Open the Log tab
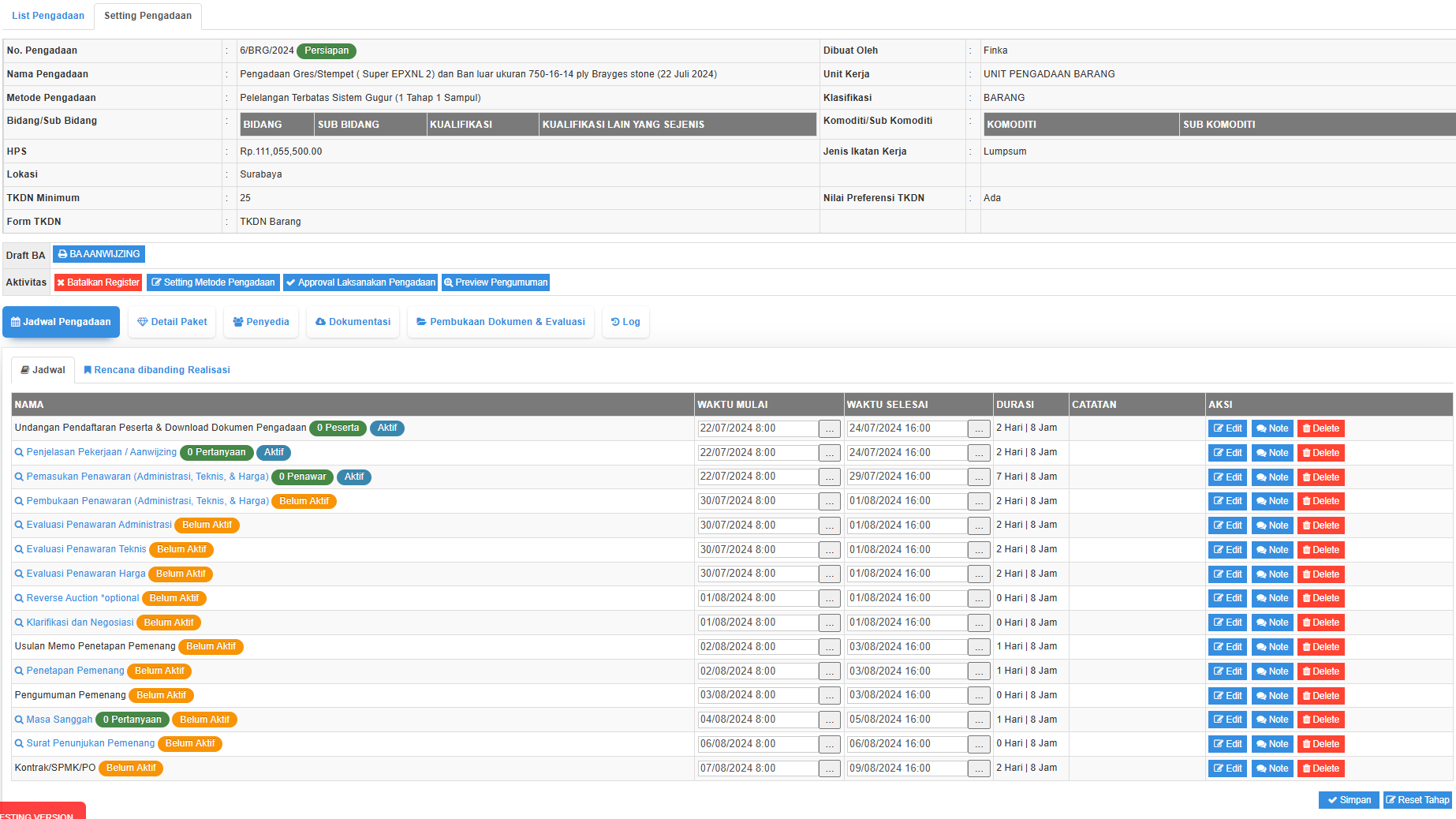 point(625,322)
